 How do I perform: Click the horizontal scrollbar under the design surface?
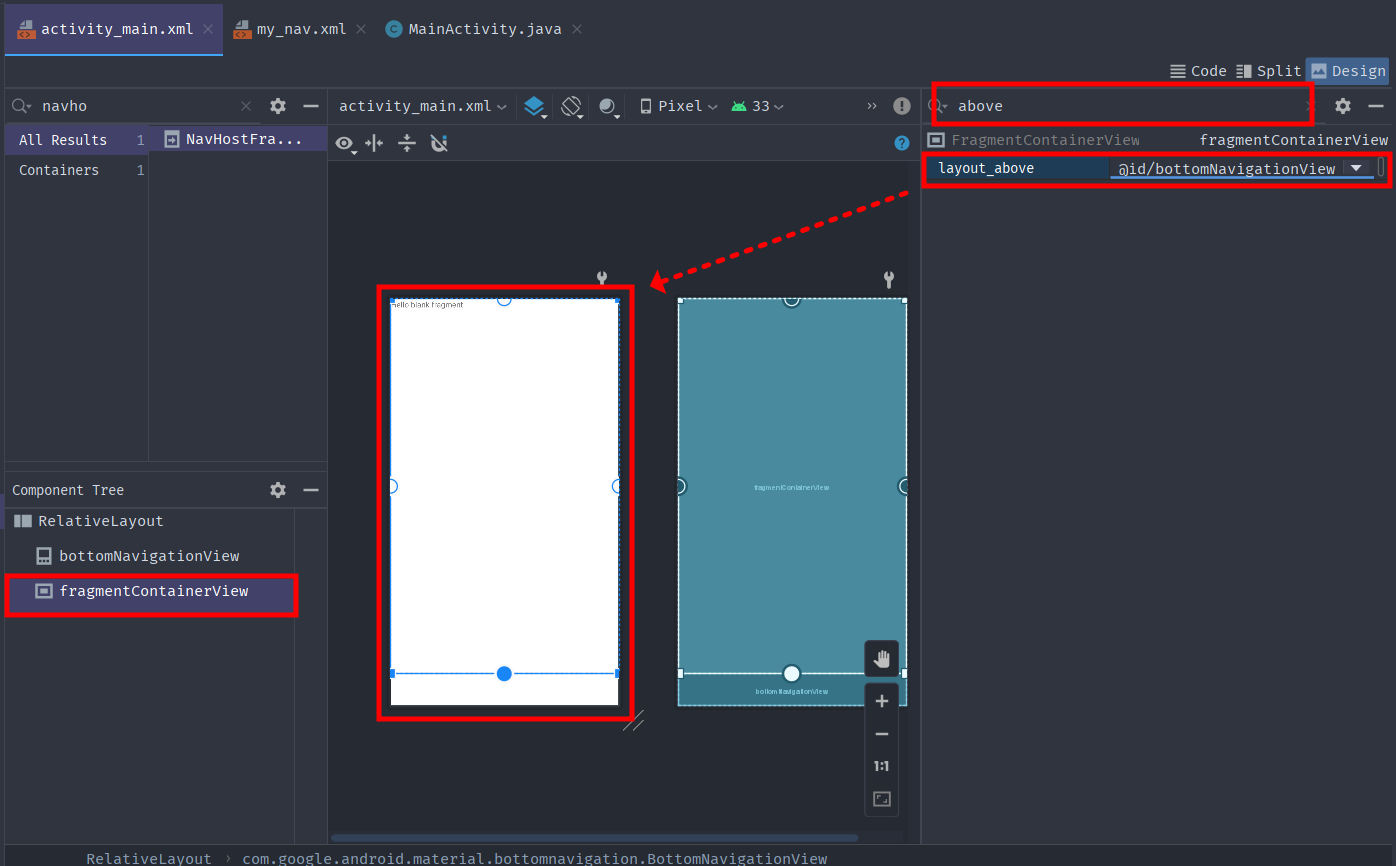pyautogui.click(x=594, y=838)
